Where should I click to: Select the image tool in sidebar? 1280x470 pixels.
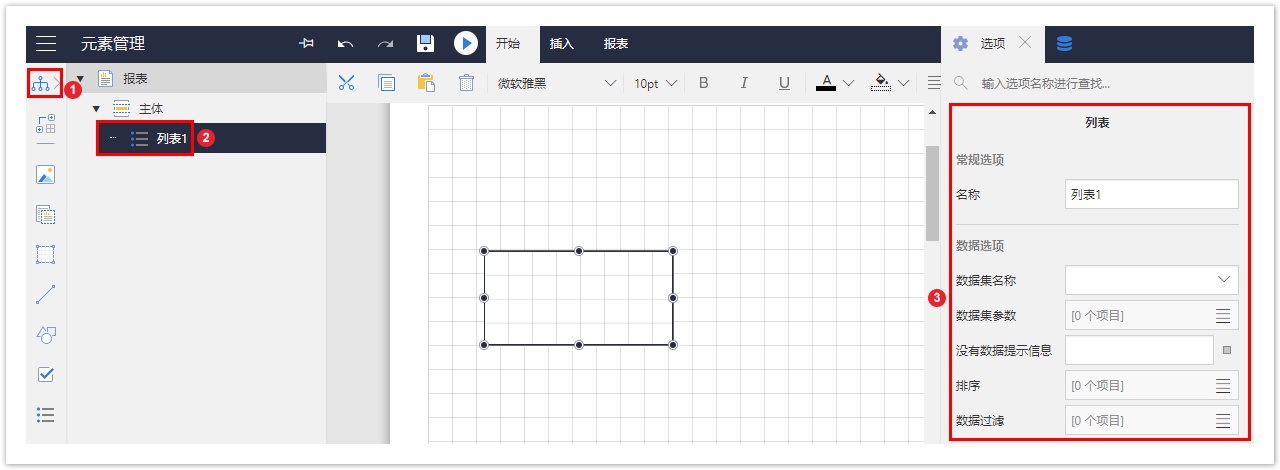(45, 174)
